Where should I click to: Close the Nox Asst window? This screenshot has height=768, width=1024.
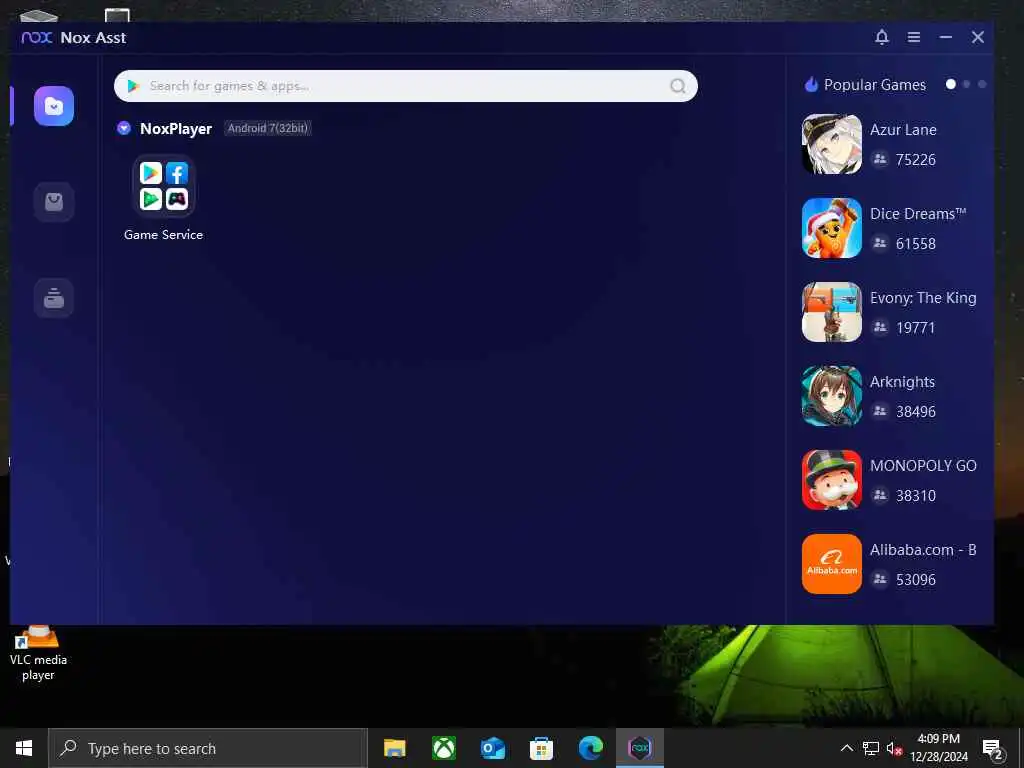pyautogui.click(x=978, y=37)
